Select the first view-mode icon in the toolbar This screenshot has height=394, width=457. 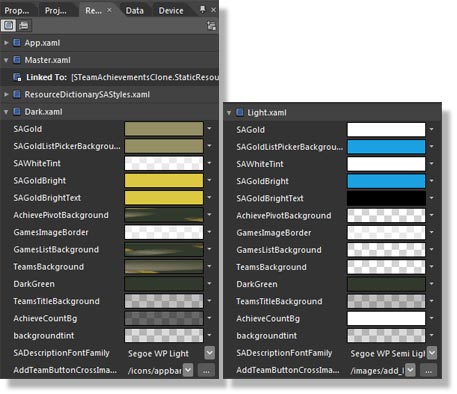click(x=8, y=25)
